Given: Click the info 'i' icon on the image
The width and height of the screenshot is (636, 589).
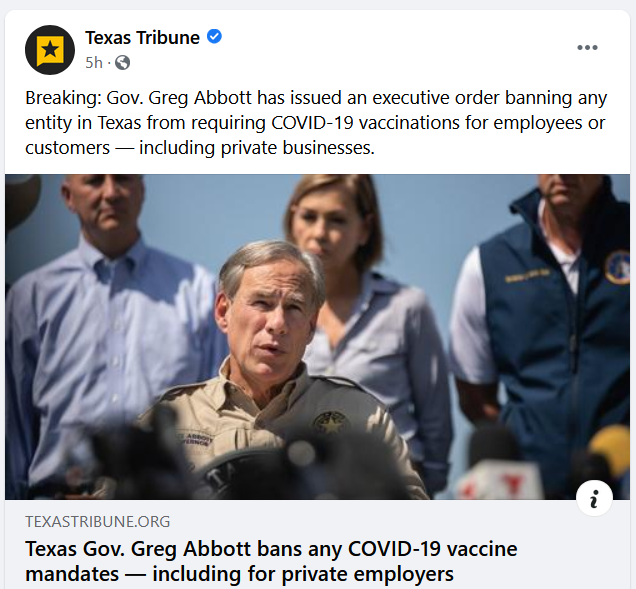Looking at the screenshot, I should pyautogui.click(x=594, y=498).
